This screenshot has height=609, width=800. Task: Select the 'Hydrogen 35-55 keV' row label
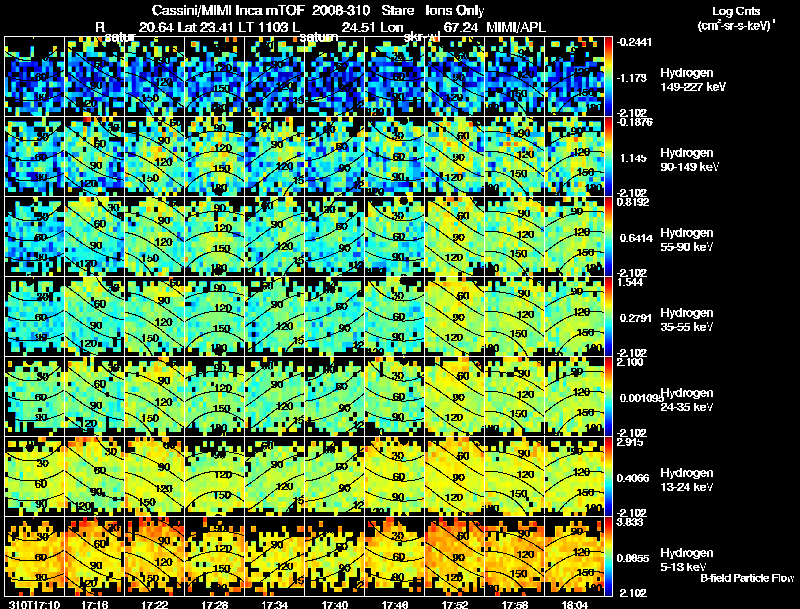click(687, 320)
